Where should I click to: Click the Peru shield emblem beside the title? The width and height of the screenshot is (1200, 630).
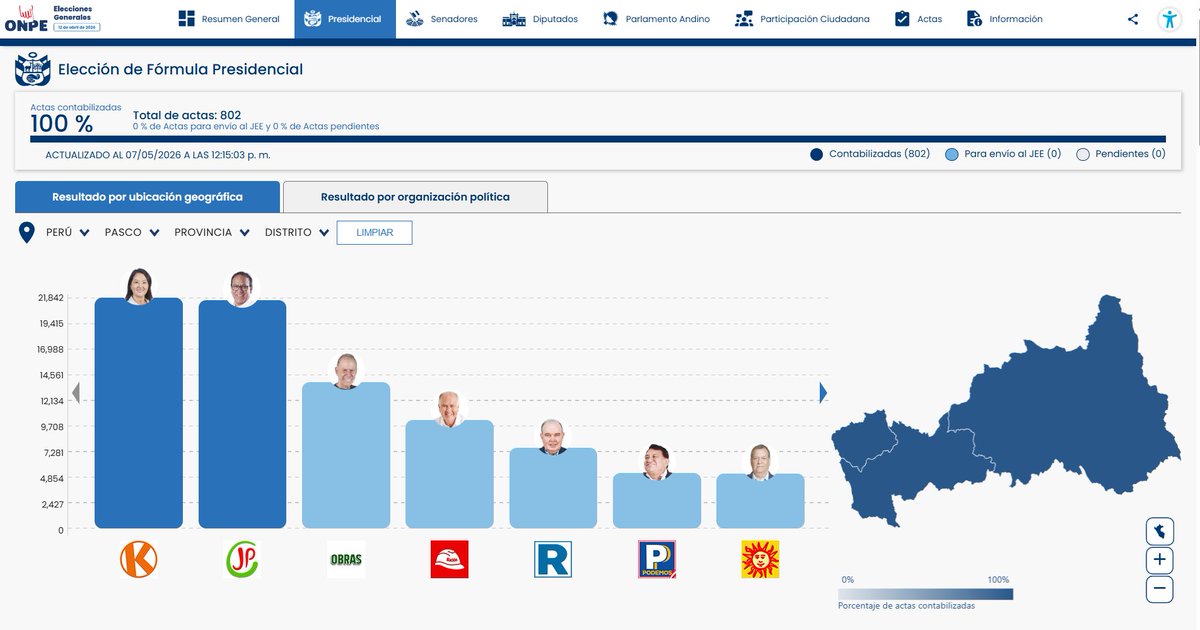click(x=33, y=70)
